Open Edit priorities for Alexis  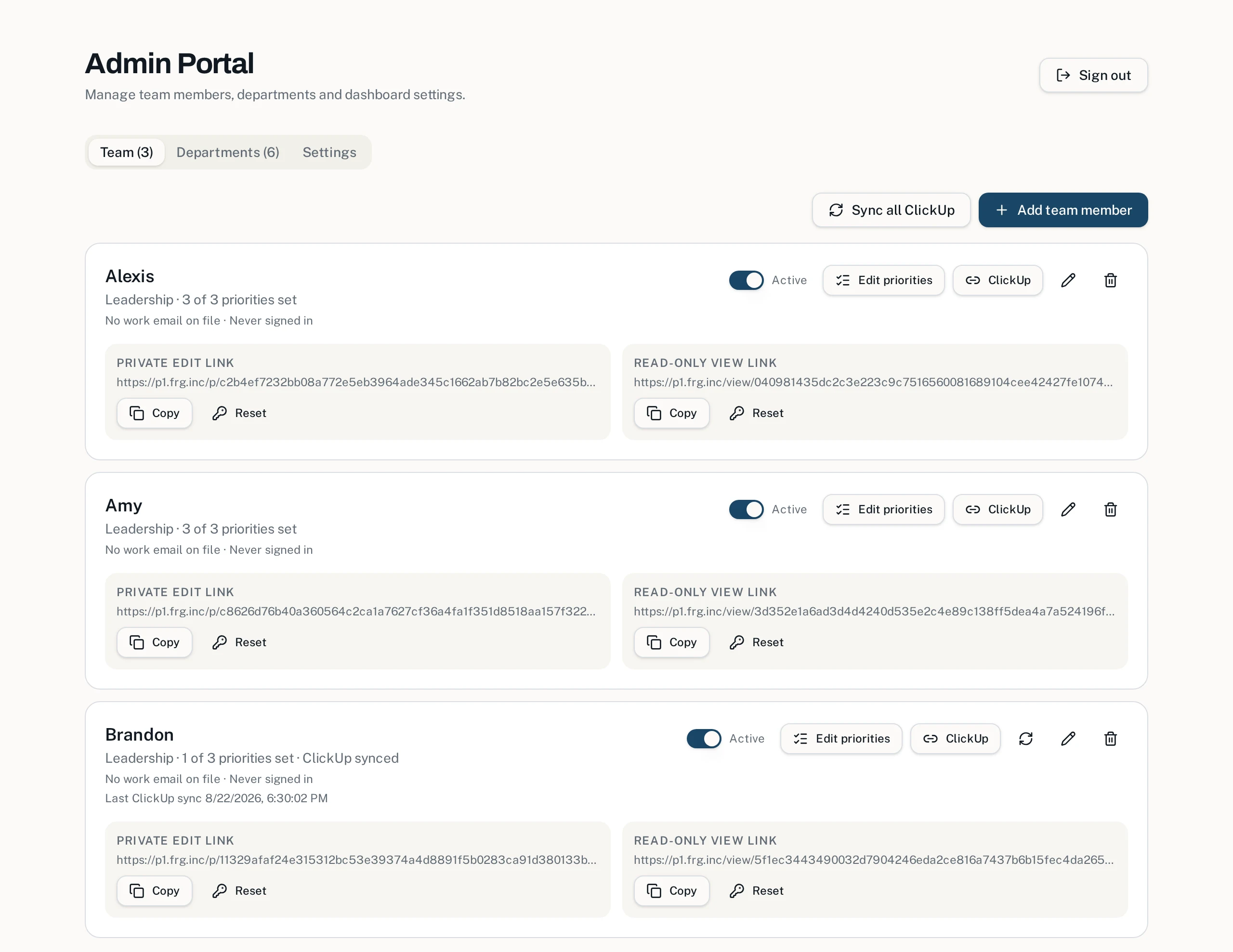[x=883, y=280]
